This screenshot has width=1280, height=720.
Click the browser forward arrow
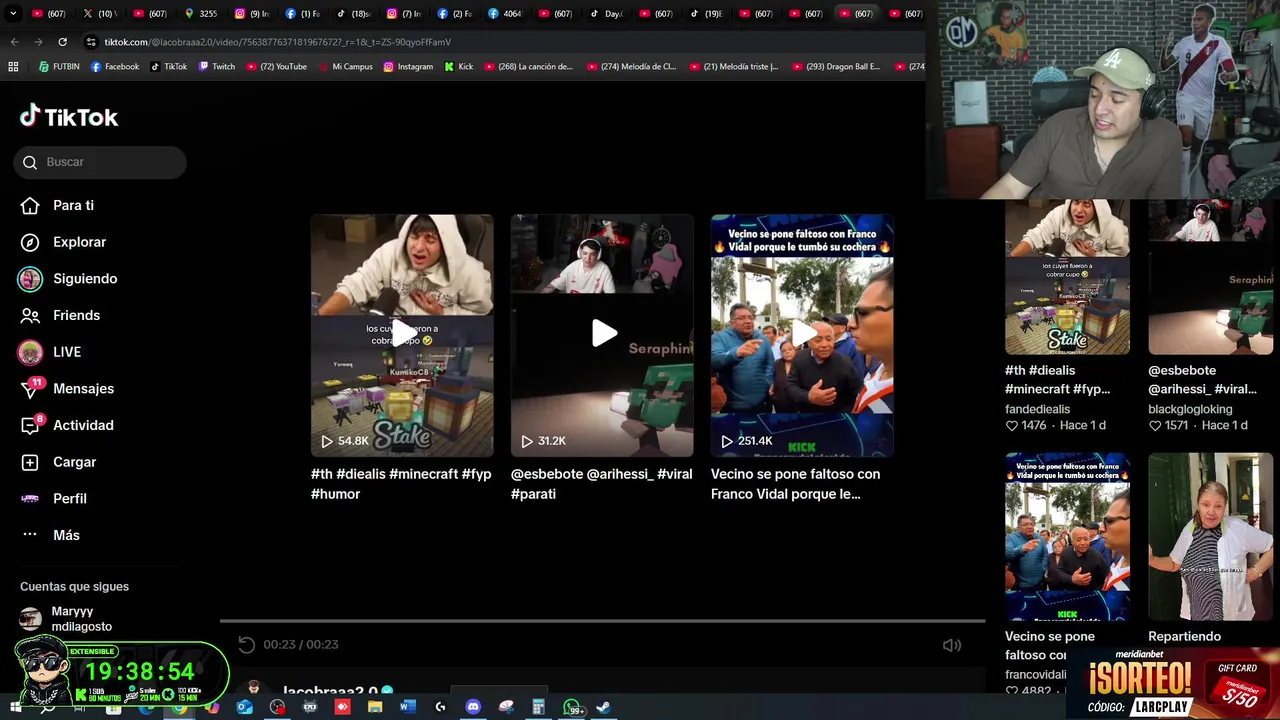[x=38, y=42]
